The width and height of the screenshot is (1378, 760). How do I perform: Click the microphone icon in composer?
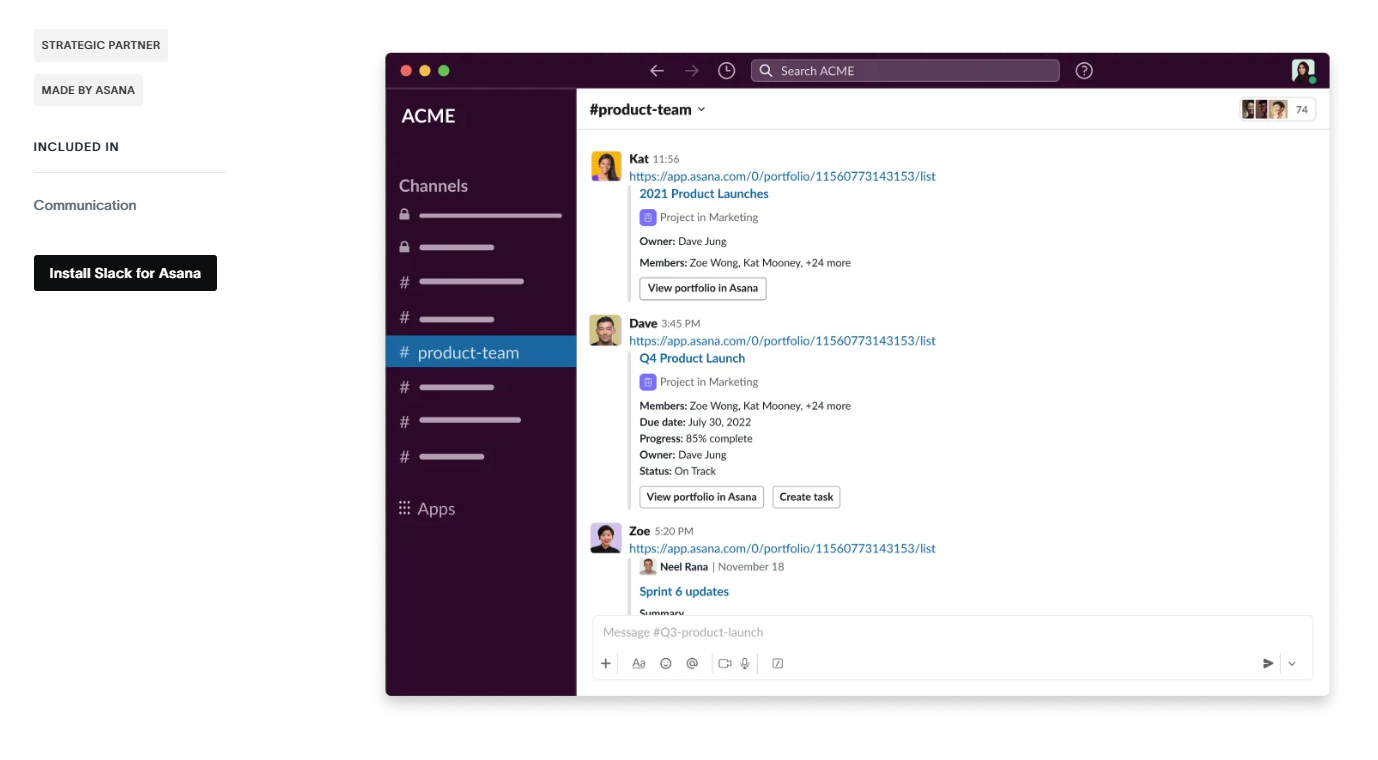(x=745, y=663)
